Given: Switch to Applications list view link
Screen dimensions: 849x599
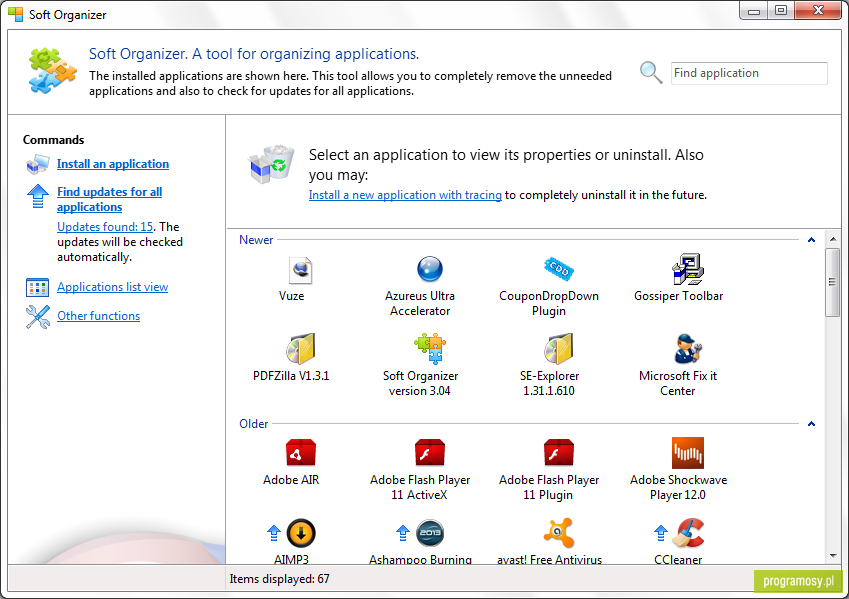Looking at the screenshot, I should tap(113, 287).
